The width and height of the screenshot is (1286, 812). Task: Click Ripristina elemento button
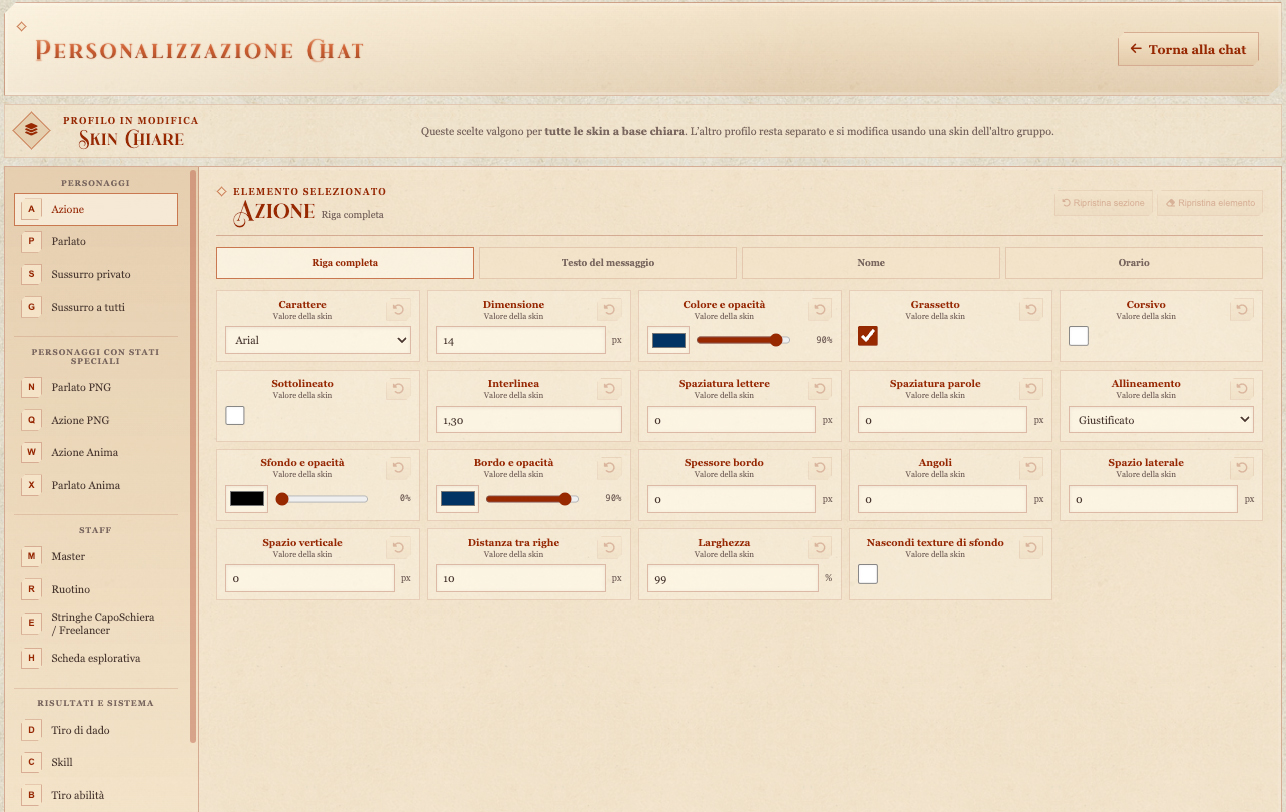pyautogui.click(x=1210, y=203)
